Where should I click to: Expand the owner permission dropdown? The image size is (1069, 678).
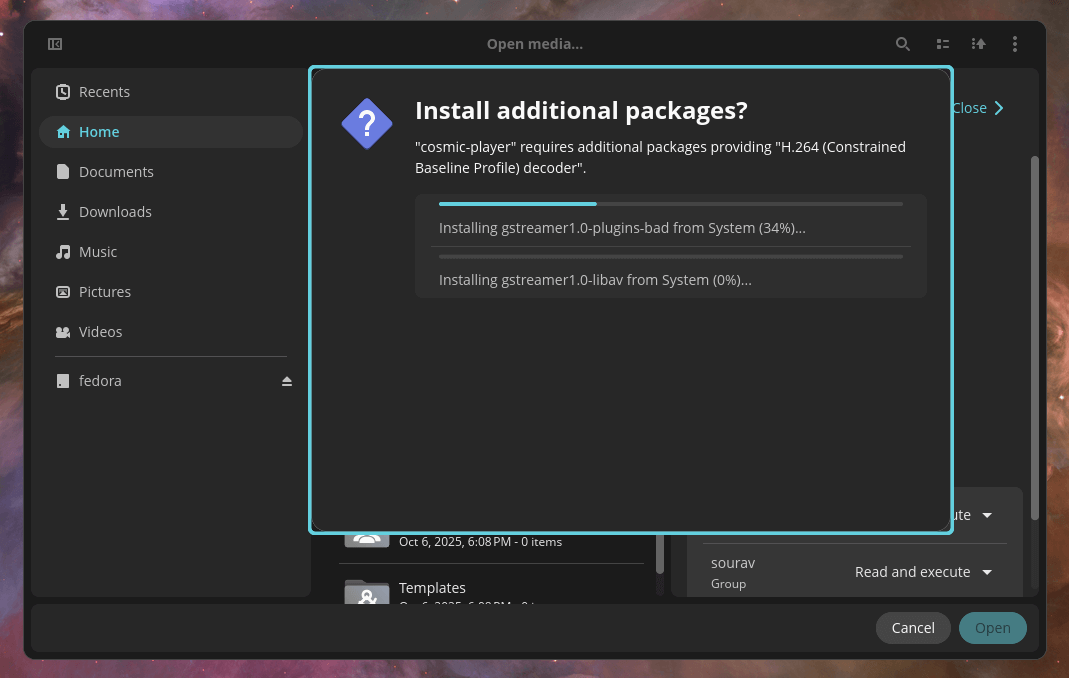(x=985, y=514)
